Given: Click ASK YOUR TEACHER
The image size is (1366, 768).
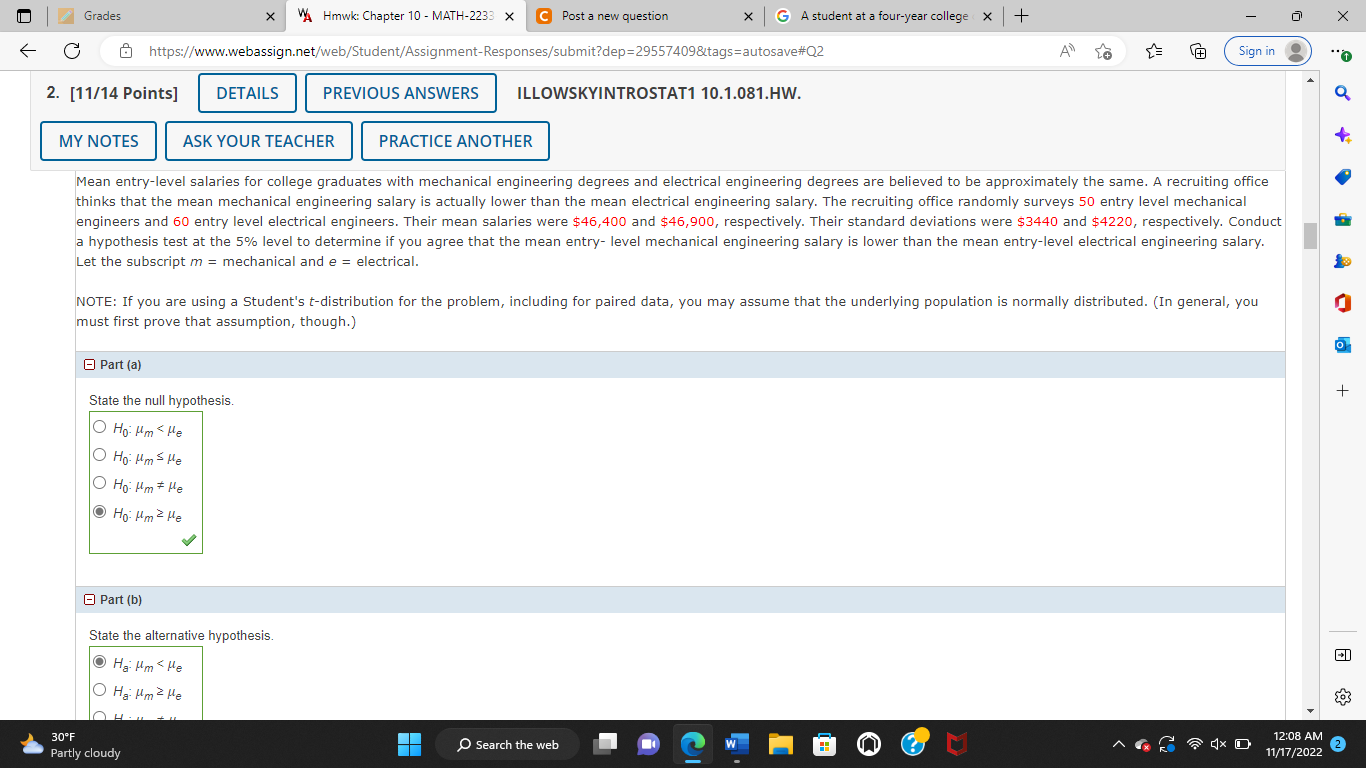Looking at the screenshot, I should (x=258, y=141).
